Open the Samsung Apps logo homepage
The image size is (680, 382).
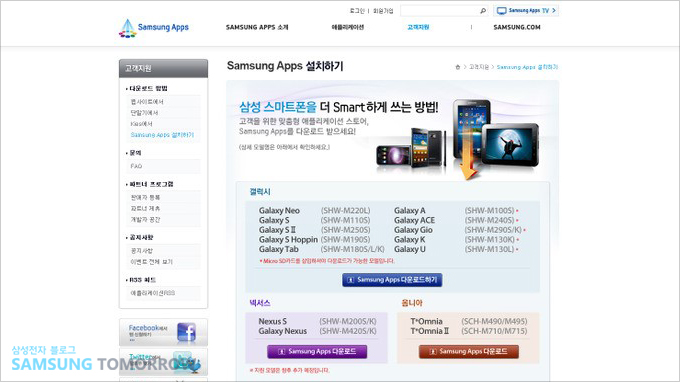click(x=154, y=28)
